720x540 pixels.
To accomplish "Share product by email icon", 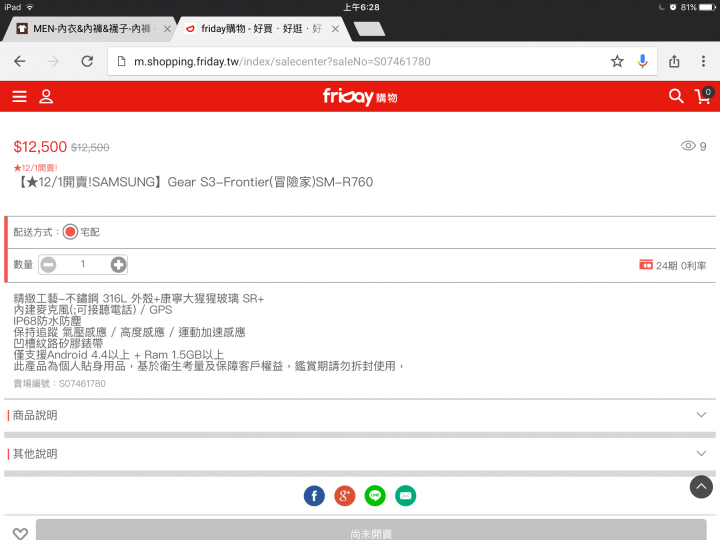I will click(405, 495).
